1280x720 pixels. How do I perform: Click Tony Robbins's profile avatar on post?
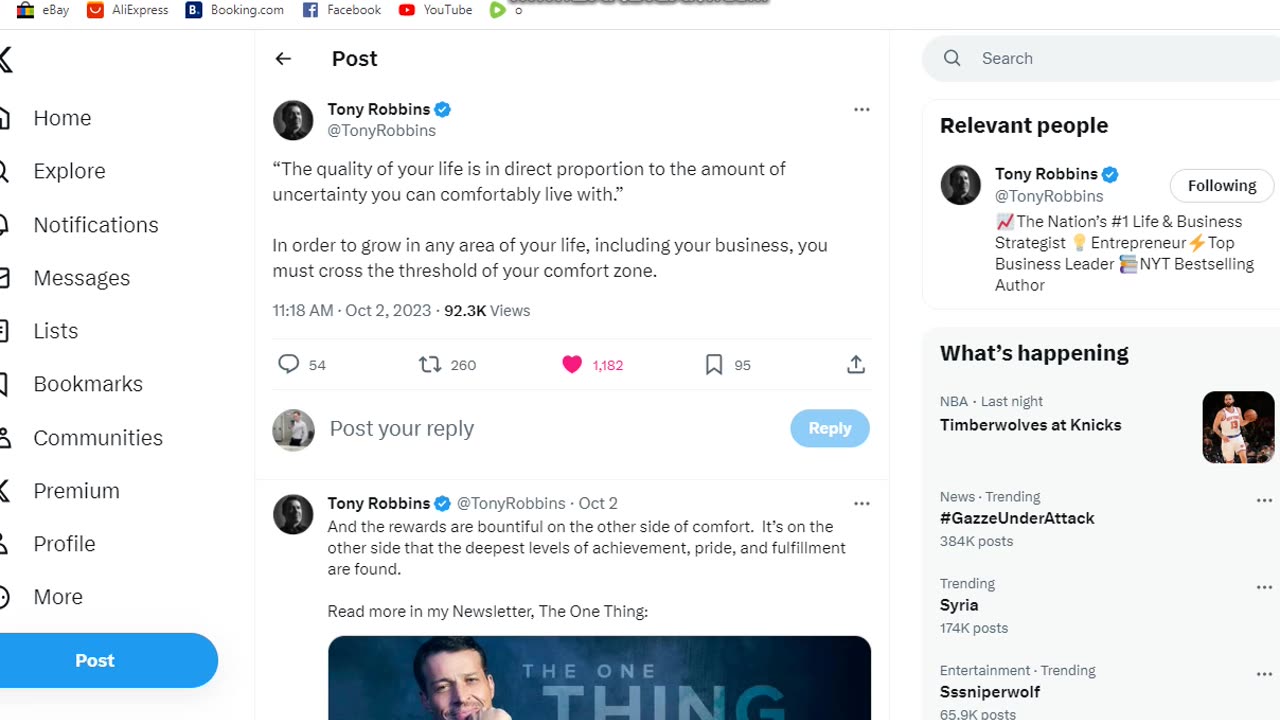pyautogui.click(x=293, y=120)
